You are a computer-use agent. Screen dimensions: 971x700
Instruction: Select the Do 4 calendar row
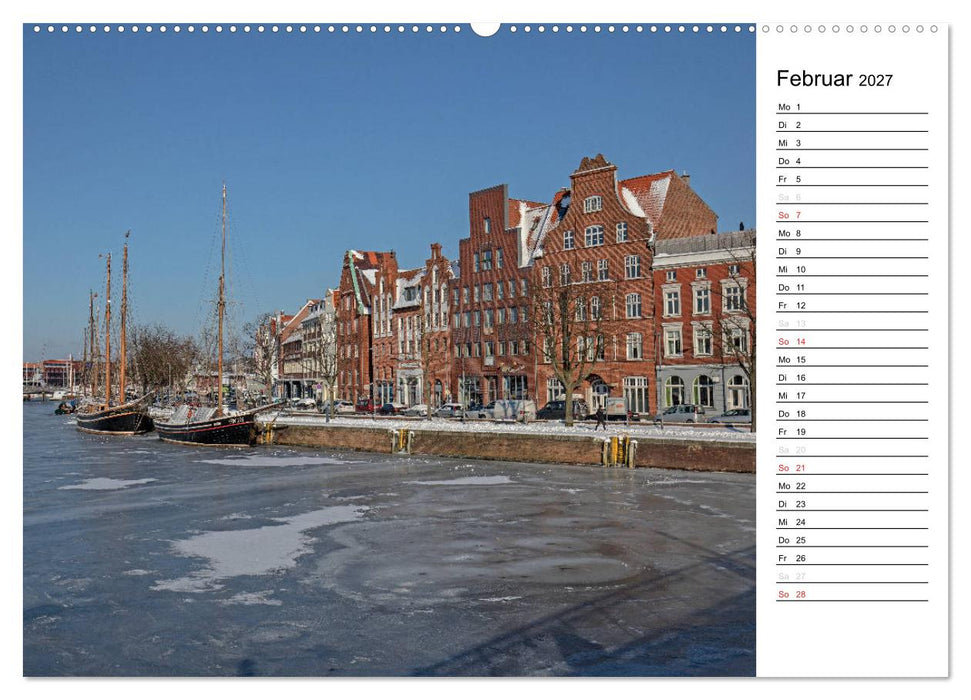pos(852,160)
